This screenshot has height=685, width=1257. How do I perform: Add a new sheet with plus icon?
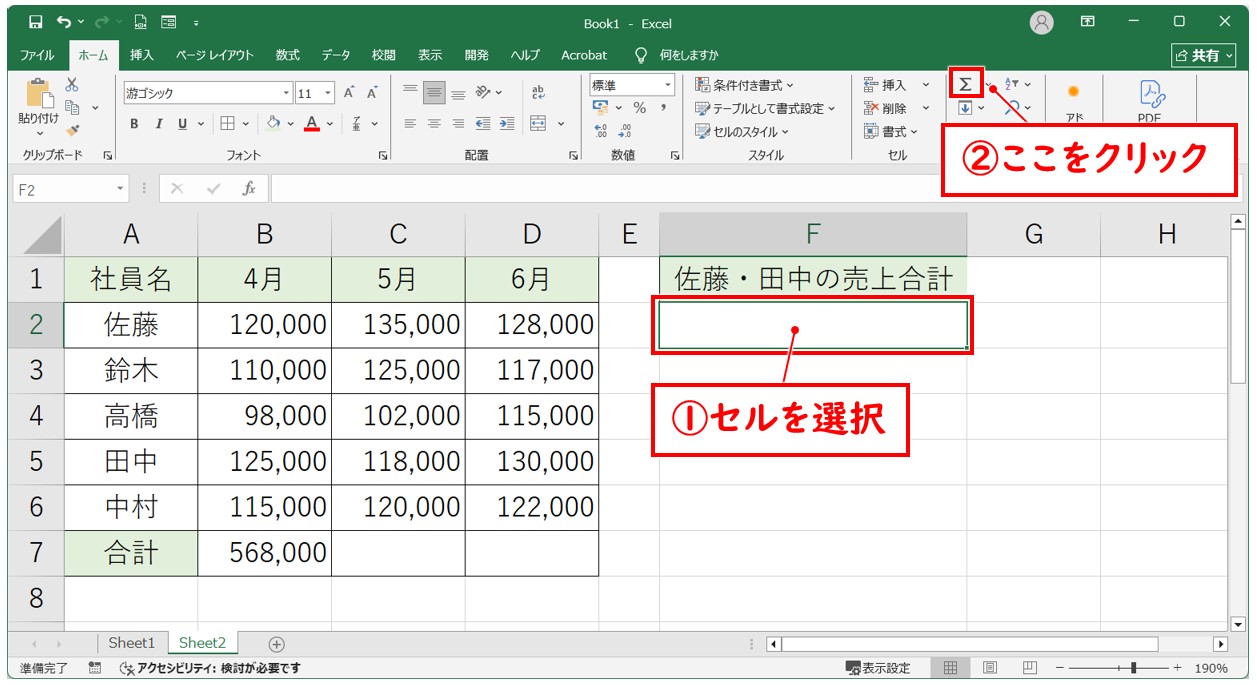click(277, 644)
